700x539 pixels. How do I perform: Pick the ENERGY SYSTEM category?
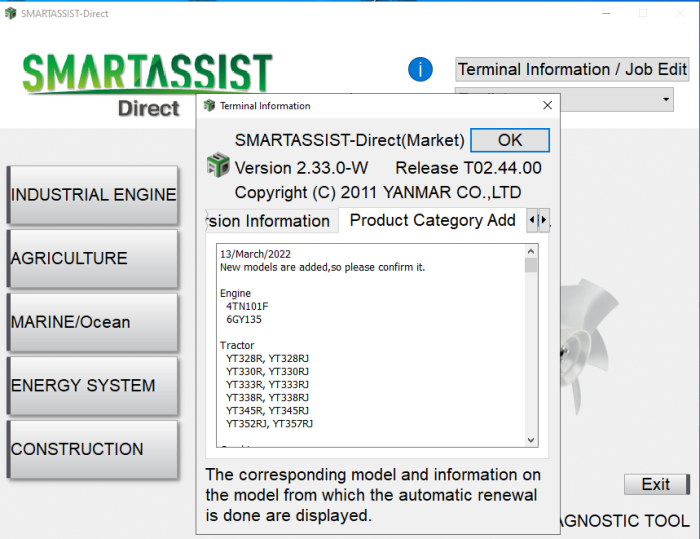93,385
